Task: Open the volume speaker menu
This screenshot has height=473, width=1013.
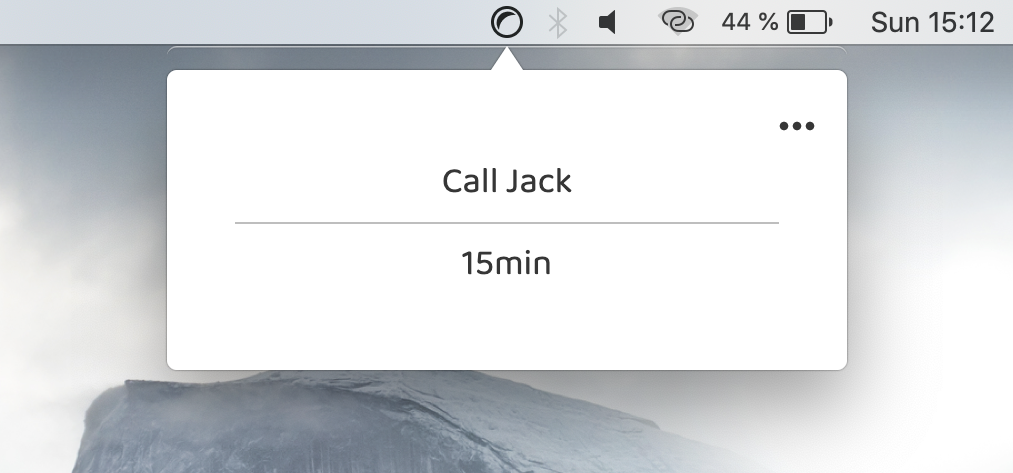Action: 607,23
